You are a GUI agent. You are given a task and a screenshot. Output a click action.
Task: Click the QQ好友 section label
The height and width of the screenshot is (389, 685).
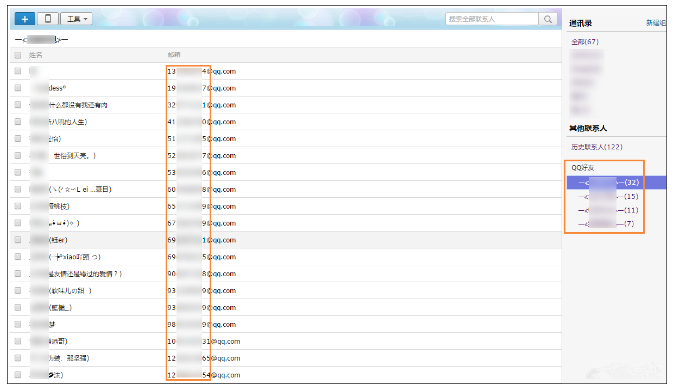pos(582,168)
